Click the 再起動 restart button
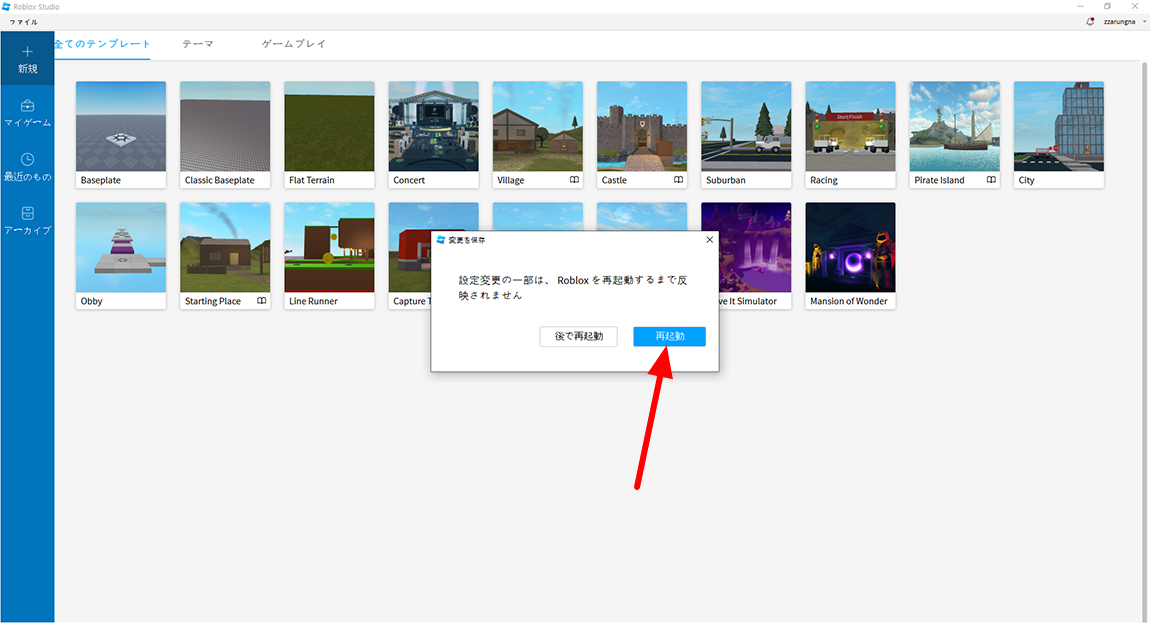The height and width of the screenshot is (623, 1150). point(668,336)
